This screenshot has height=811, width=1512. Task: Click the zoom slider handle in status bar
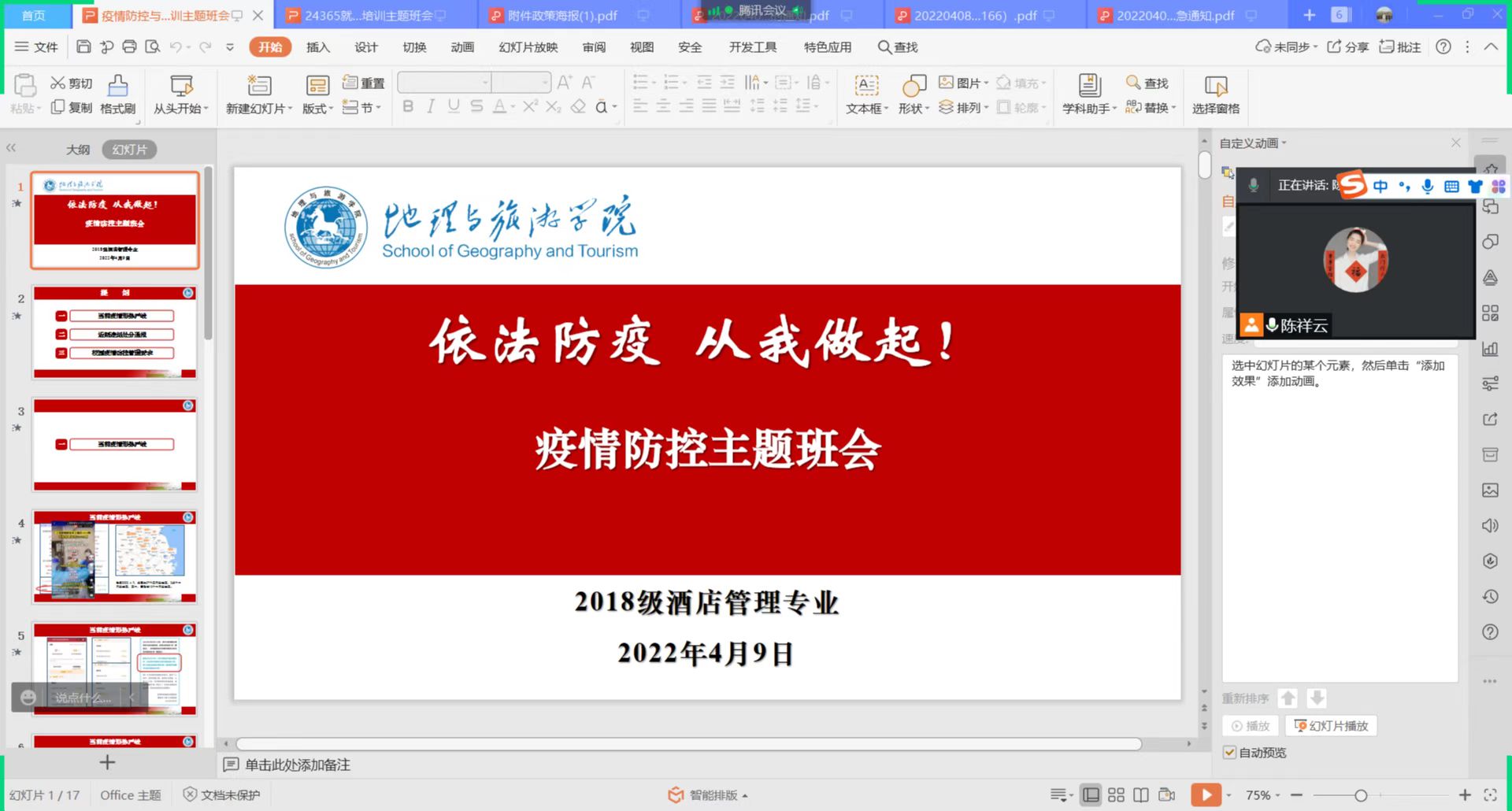[x=1360, y=795]
